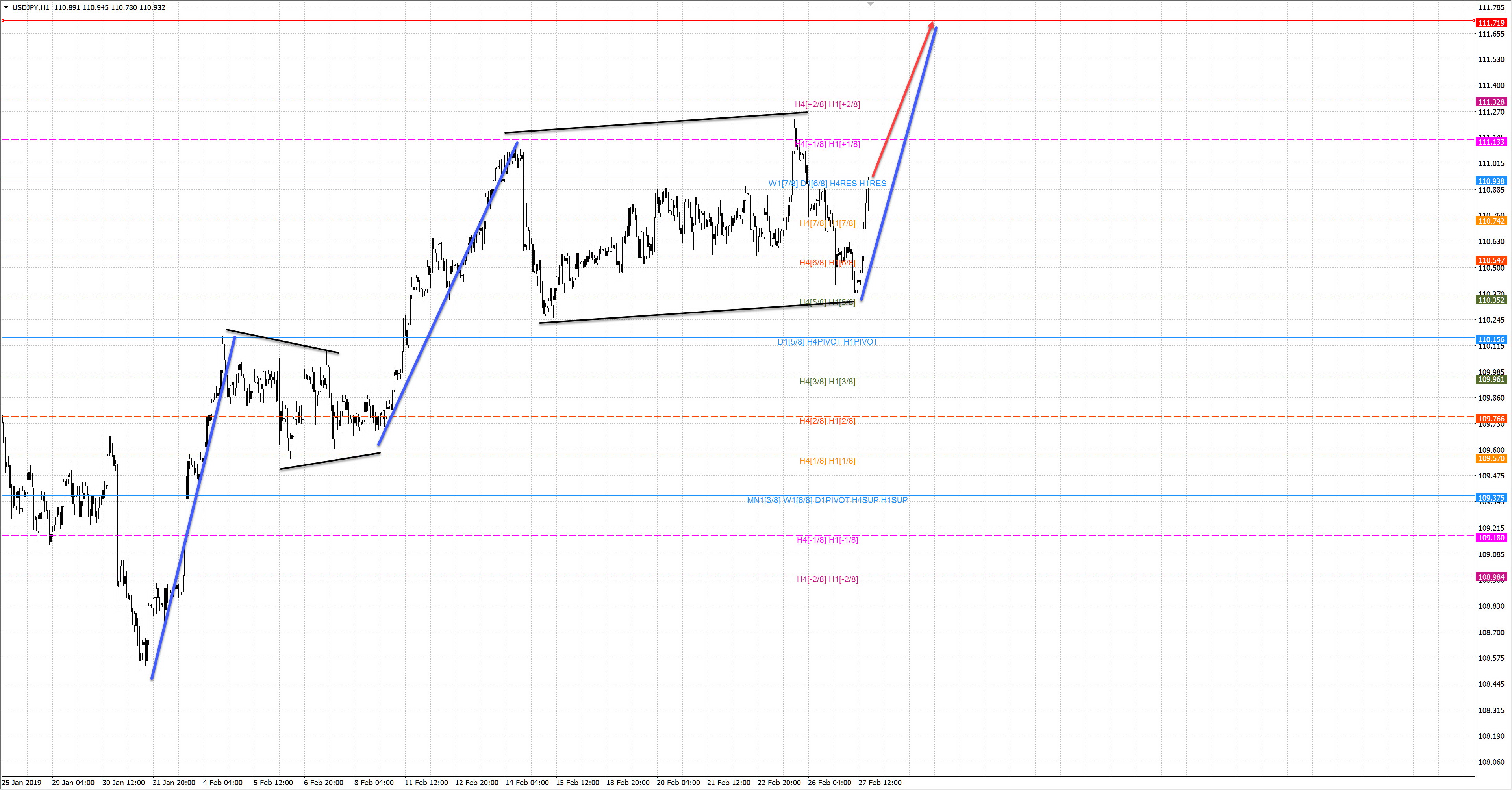Image resolution: width=1512 pixels, height=790 pixels.
Task: Click the gray chart shift triangle marker
Action: coord(871,4)
